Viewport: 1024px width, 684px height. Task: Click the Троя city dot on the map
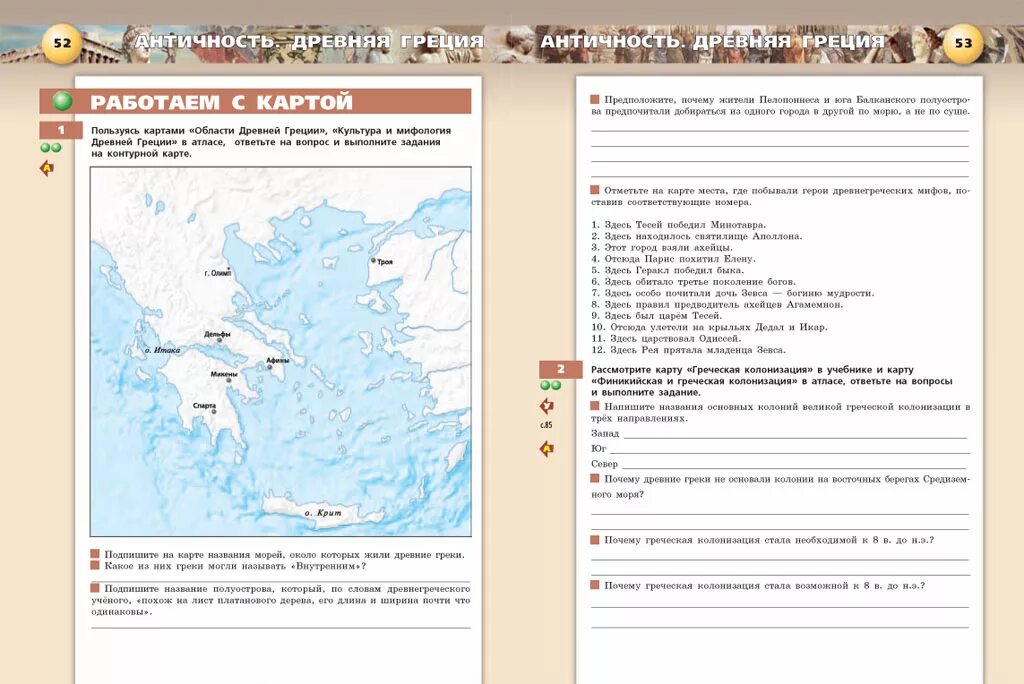(374, 260)
